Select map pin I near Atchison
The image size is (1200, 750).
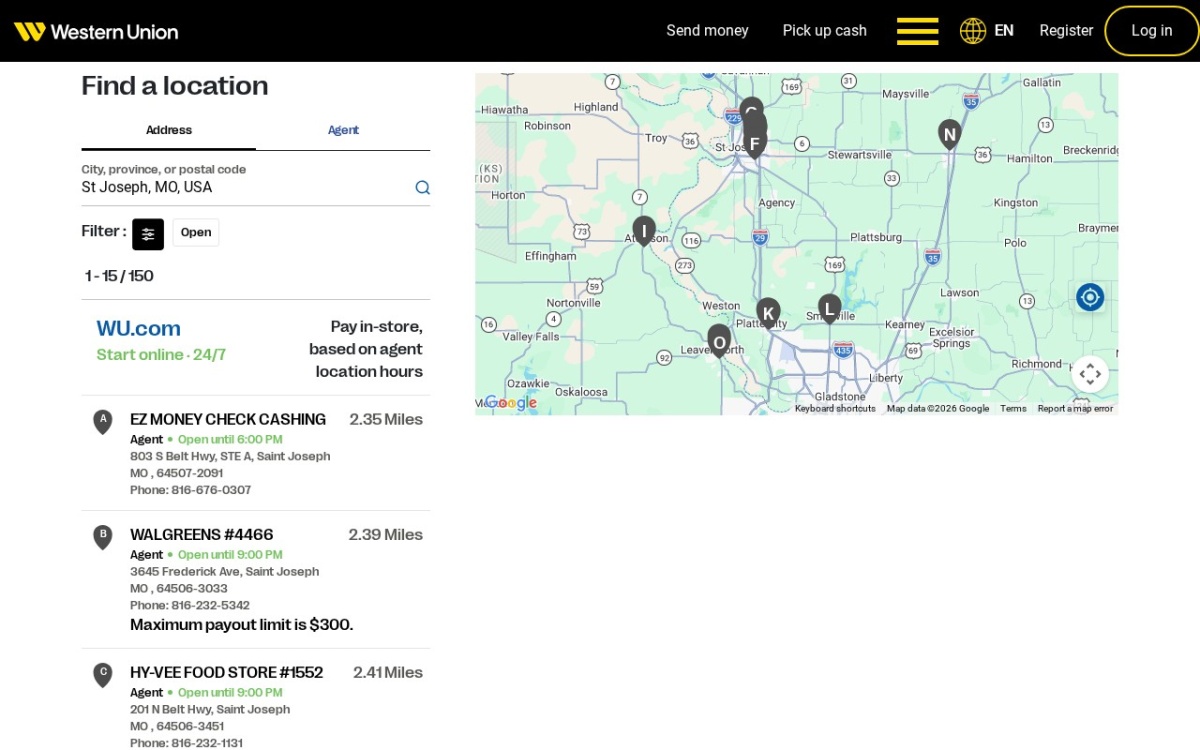644,231
